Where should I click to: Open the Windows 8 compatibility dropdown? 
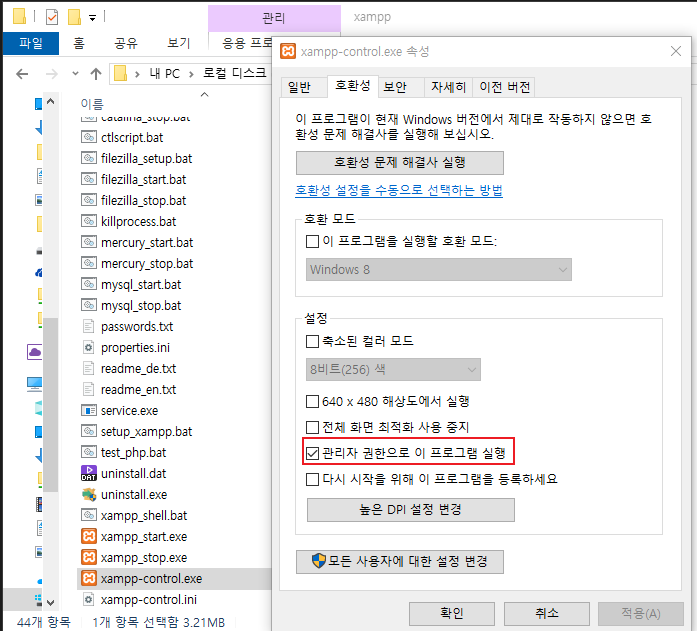(438, 270)
